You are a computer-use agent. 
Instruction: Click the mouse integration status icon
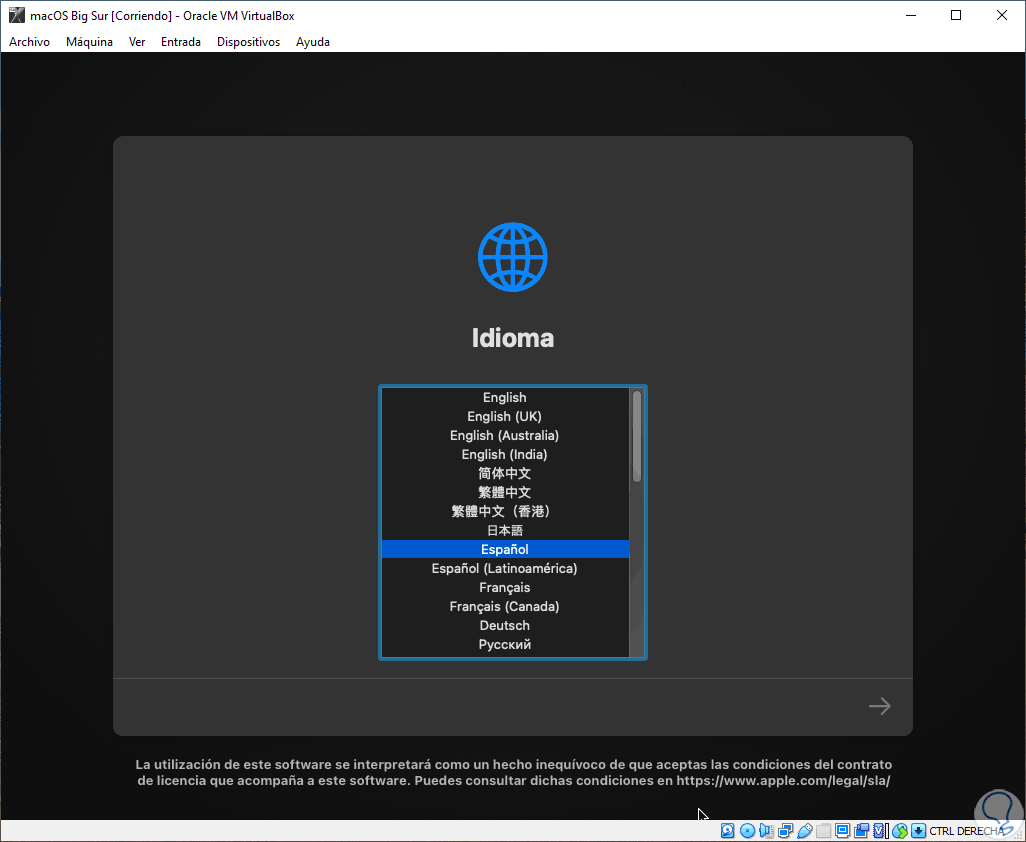coord(900,831)
